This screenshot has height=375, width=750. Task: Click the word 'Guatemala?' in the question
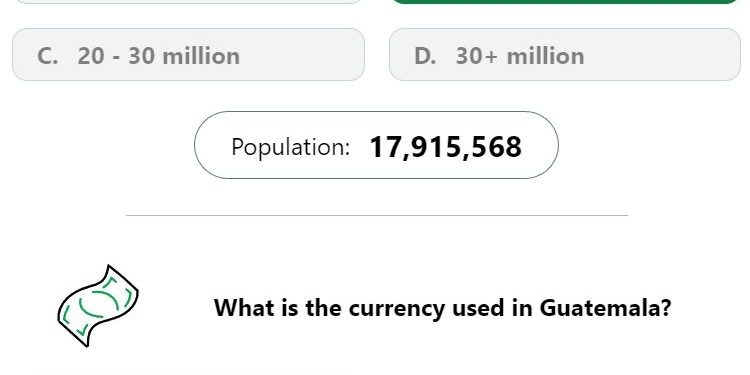click(x=606, y=308)
